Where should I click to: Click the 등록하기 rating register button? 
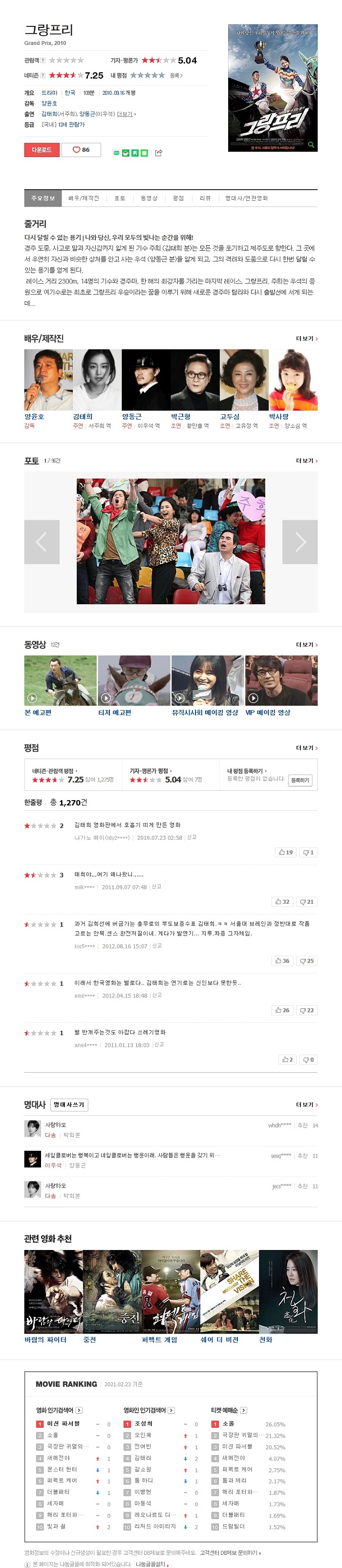(x=300, y=780)
